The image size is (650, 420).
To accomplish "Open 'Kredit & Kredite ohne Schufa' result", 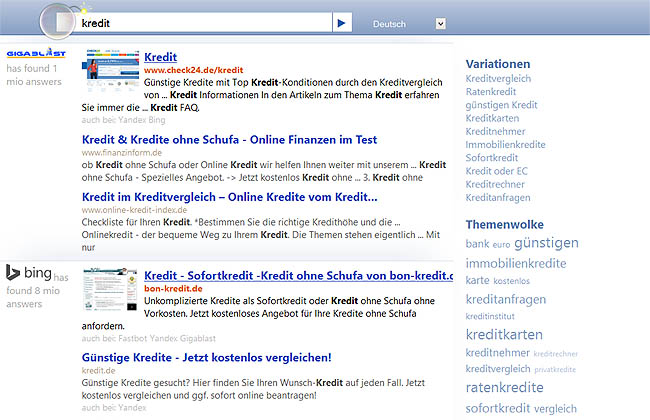I will [x=229, y=140].
